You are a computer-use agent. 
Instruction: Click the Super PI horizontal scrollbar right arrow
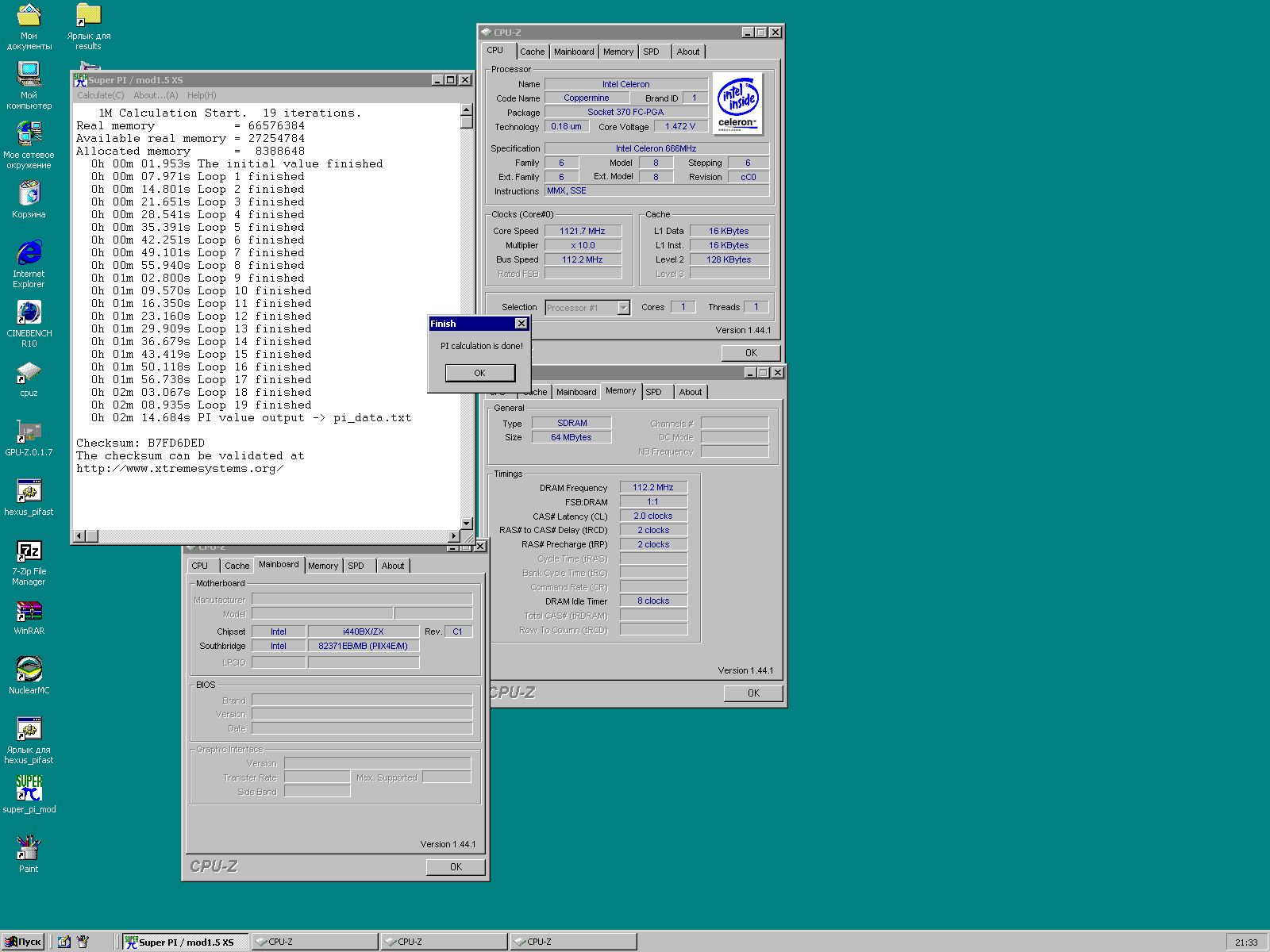[x=454, y=536]
